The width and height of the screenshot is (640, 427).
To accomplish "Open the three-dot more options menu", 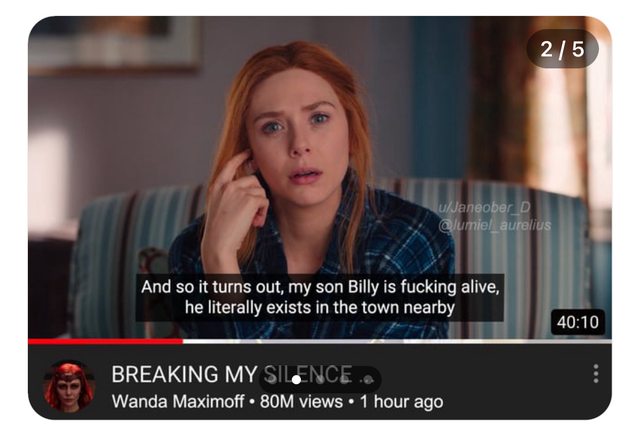I will coord(596,374).
